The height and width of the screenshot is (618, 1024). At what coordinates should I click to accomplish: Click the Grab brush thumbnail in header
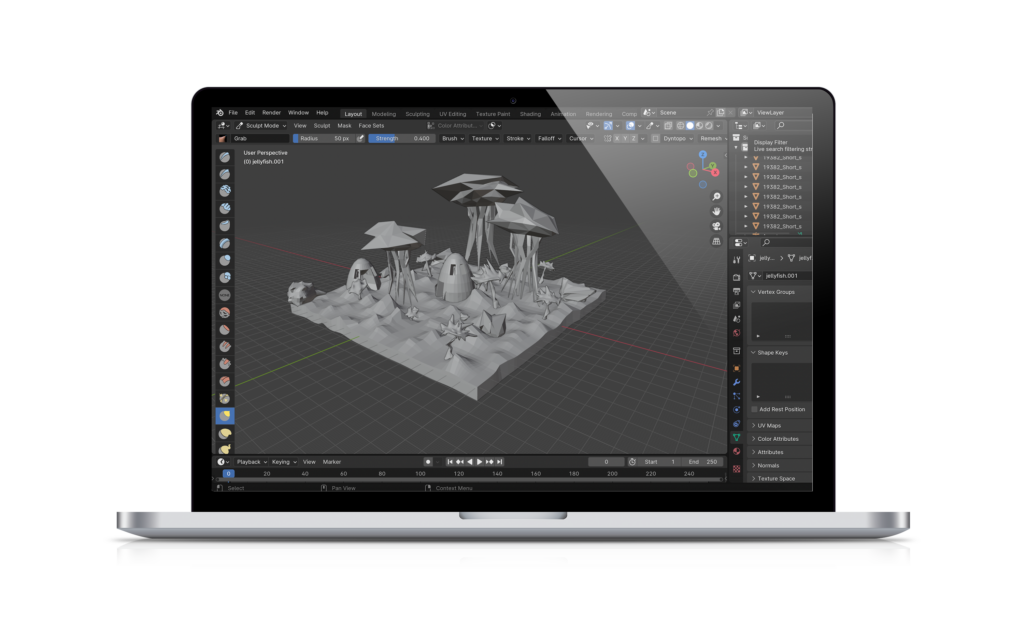(x=222, y=138)
